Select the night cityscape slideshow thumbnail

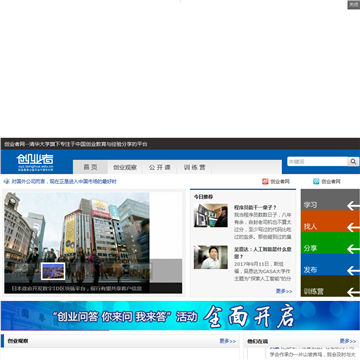point(53,271)
